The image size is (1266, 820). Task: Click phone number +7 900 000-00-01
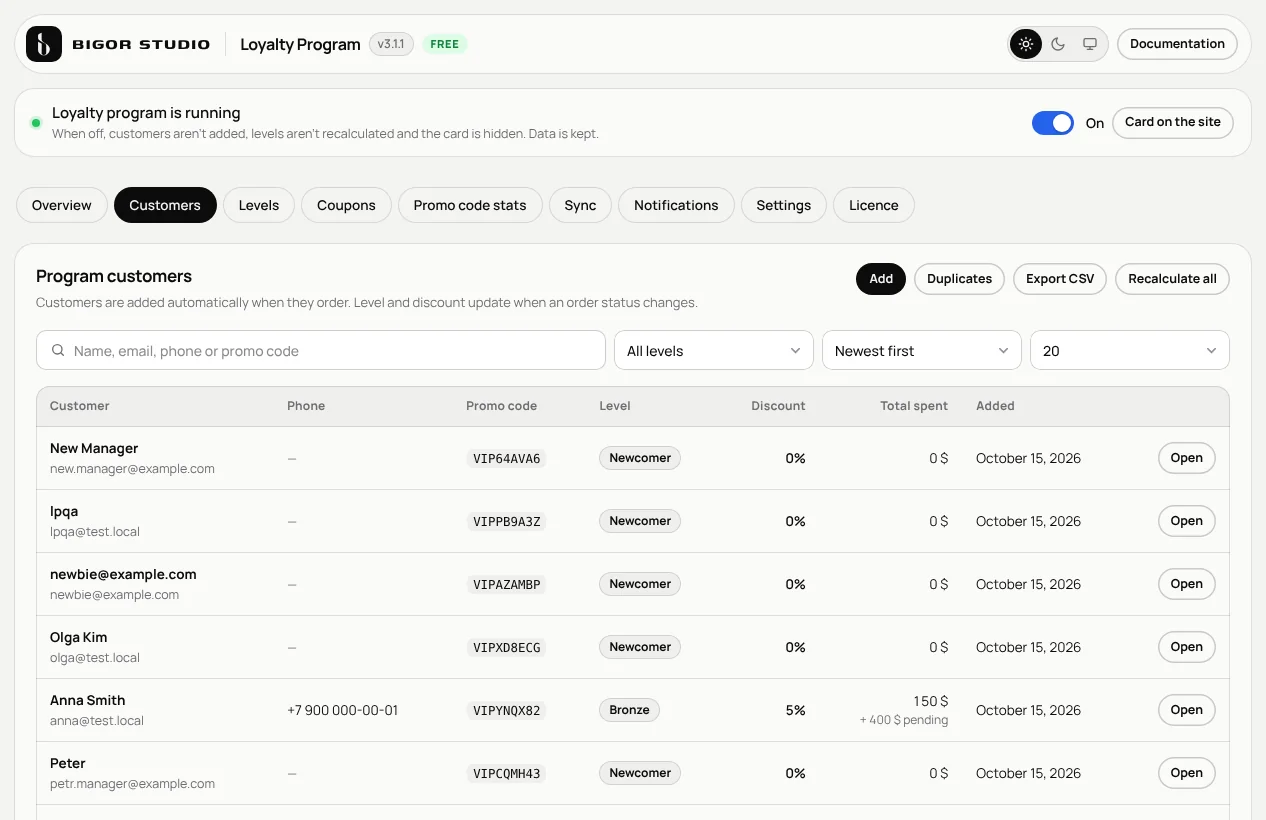click(343, 710)
